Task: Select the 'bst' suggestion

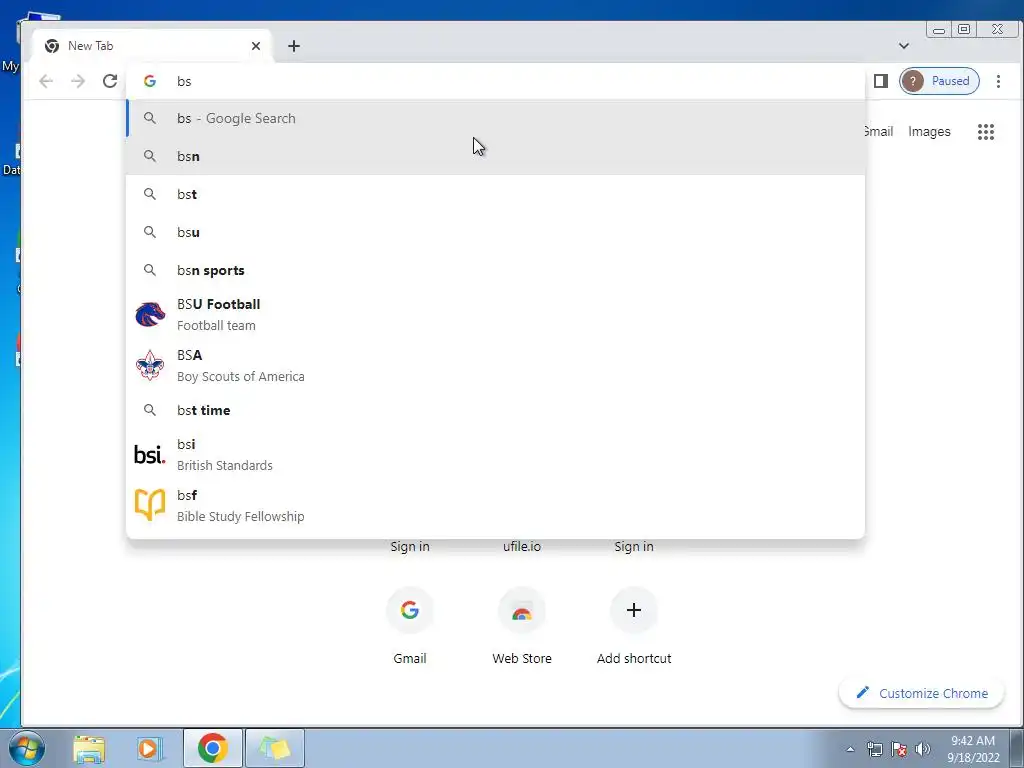Action: pos(495,194)
